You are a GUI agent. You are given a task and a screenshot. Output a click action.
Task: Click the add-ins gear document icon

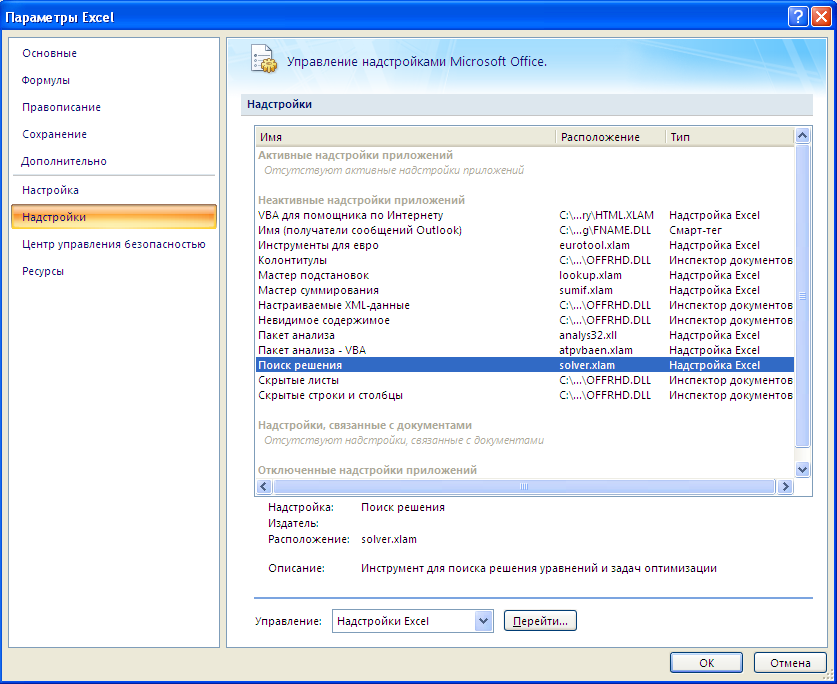point(264,59)
